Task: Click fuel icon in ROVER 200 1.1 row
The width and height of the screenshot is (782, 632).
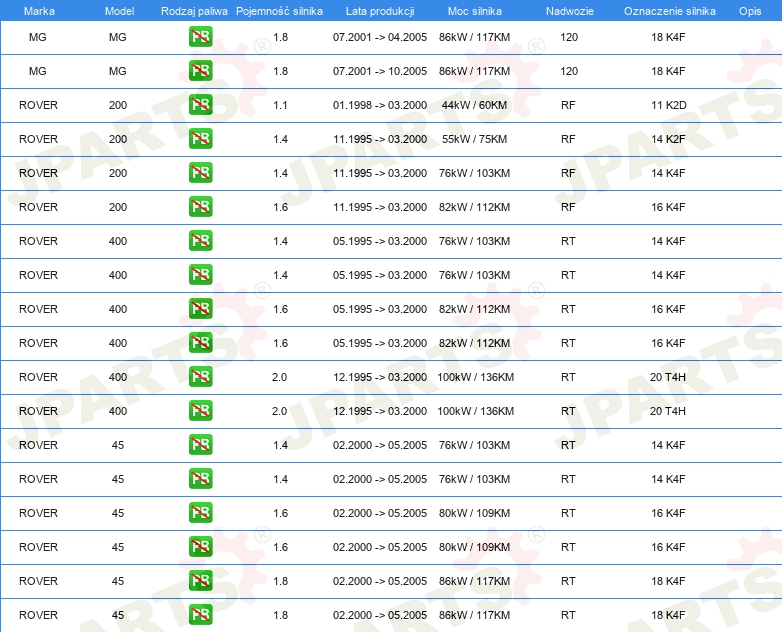Action: [200, 105]
